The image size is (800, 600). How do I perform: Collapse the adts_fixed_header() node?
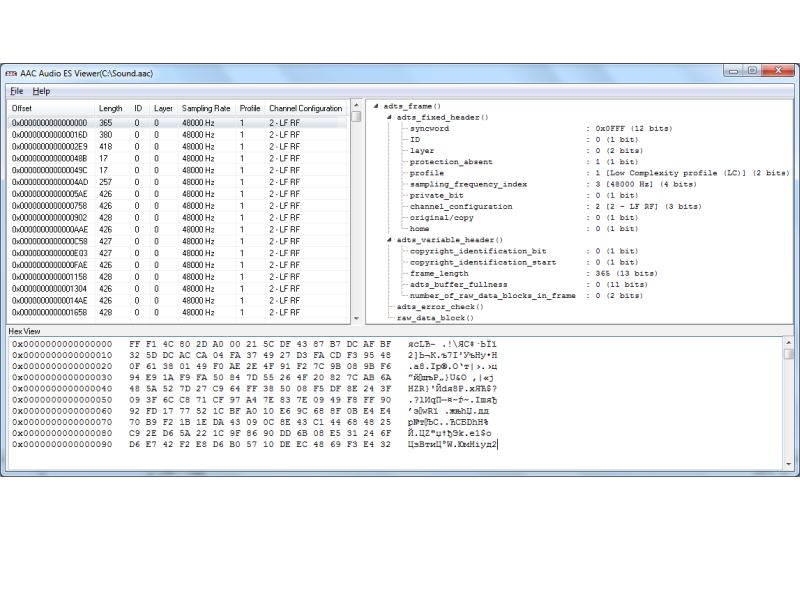[x=389, y=117]
